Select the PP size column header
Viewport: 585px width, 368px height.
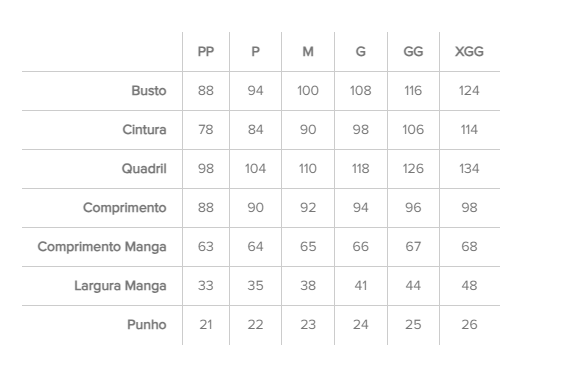pyautogui.click(x=206, y=52)
